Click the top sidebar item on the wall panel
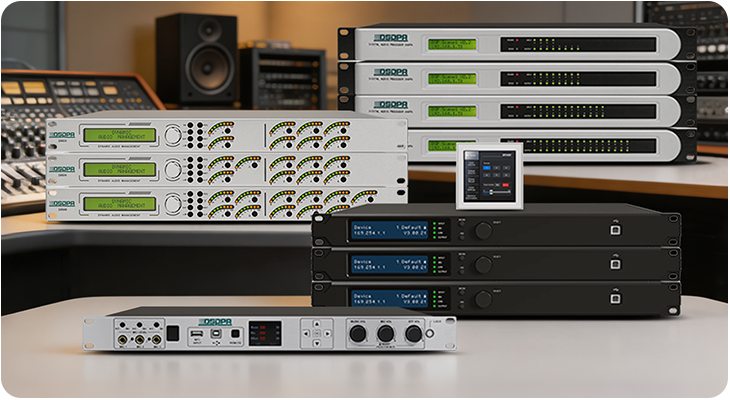Image resolution: width=730 pixels, height=400 pixels. pos(472,155)
